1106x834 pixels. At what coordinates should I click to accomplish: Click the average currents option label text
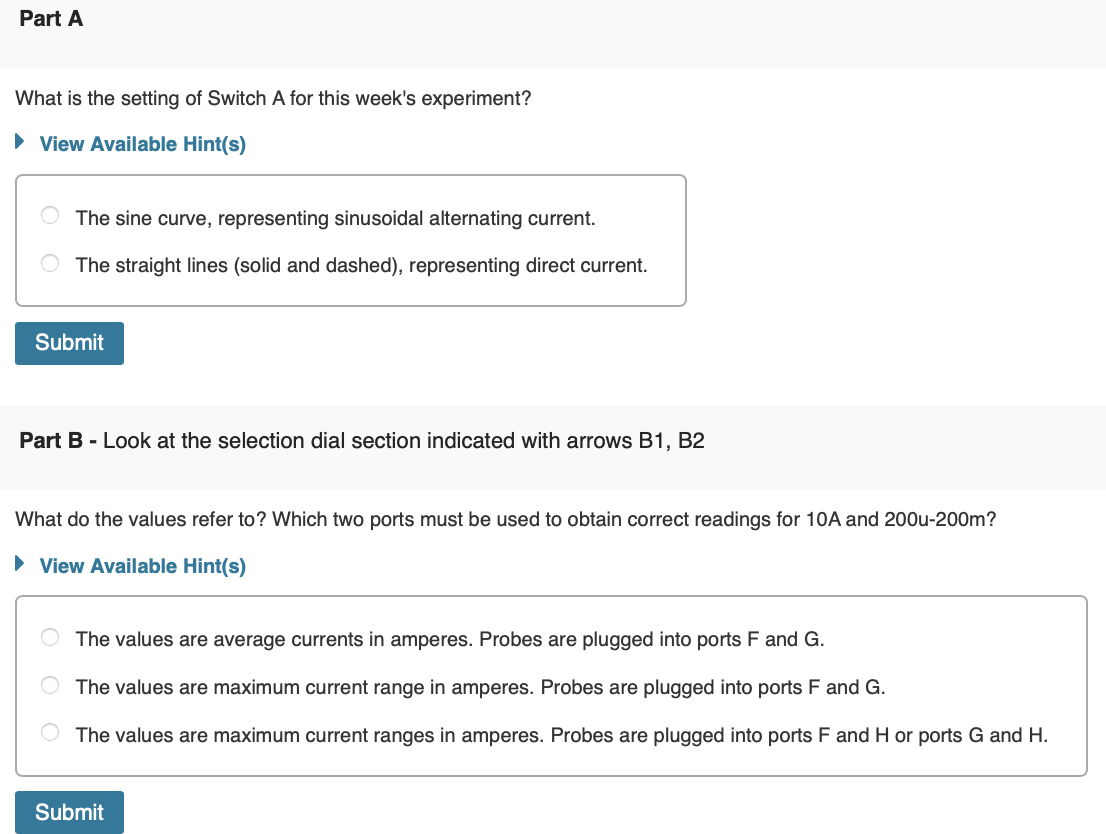coord(449,639)
